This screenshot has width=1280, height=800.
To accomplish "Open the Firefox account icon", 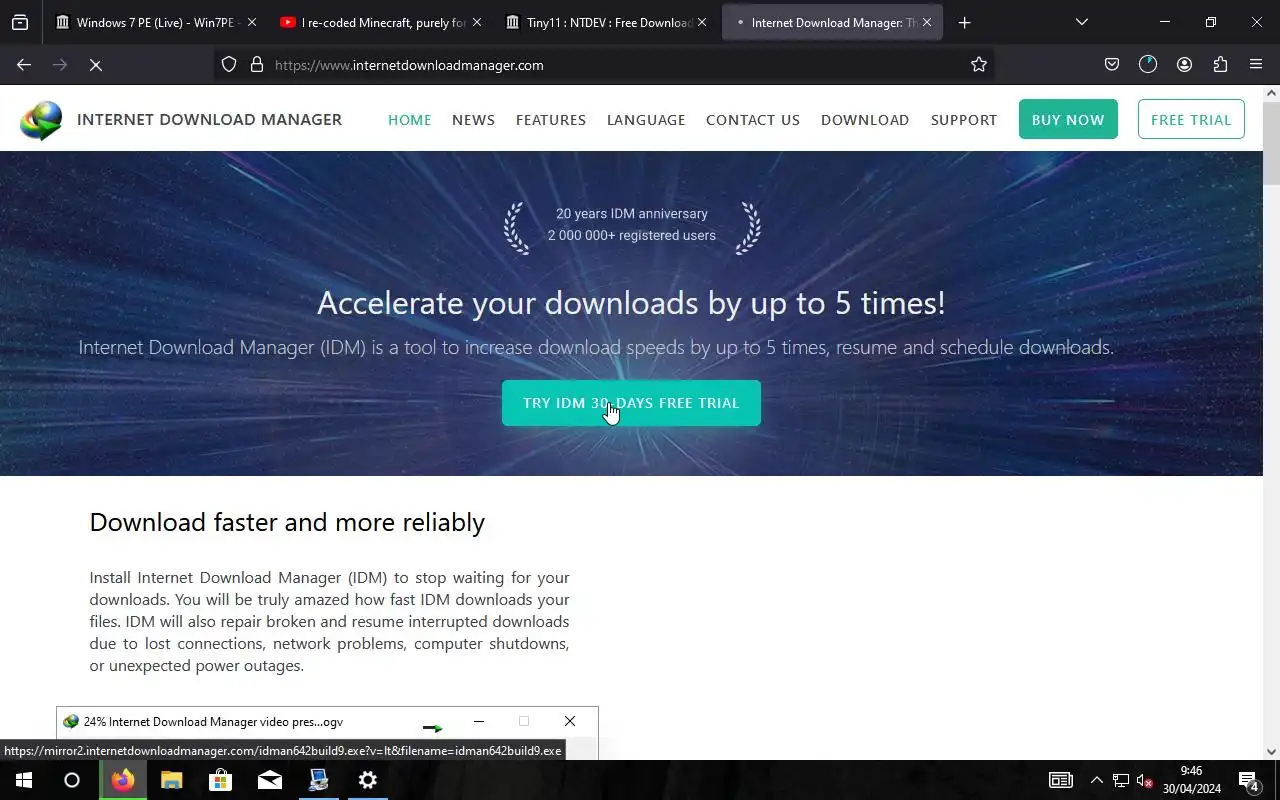I will (x=1184, y=65).
